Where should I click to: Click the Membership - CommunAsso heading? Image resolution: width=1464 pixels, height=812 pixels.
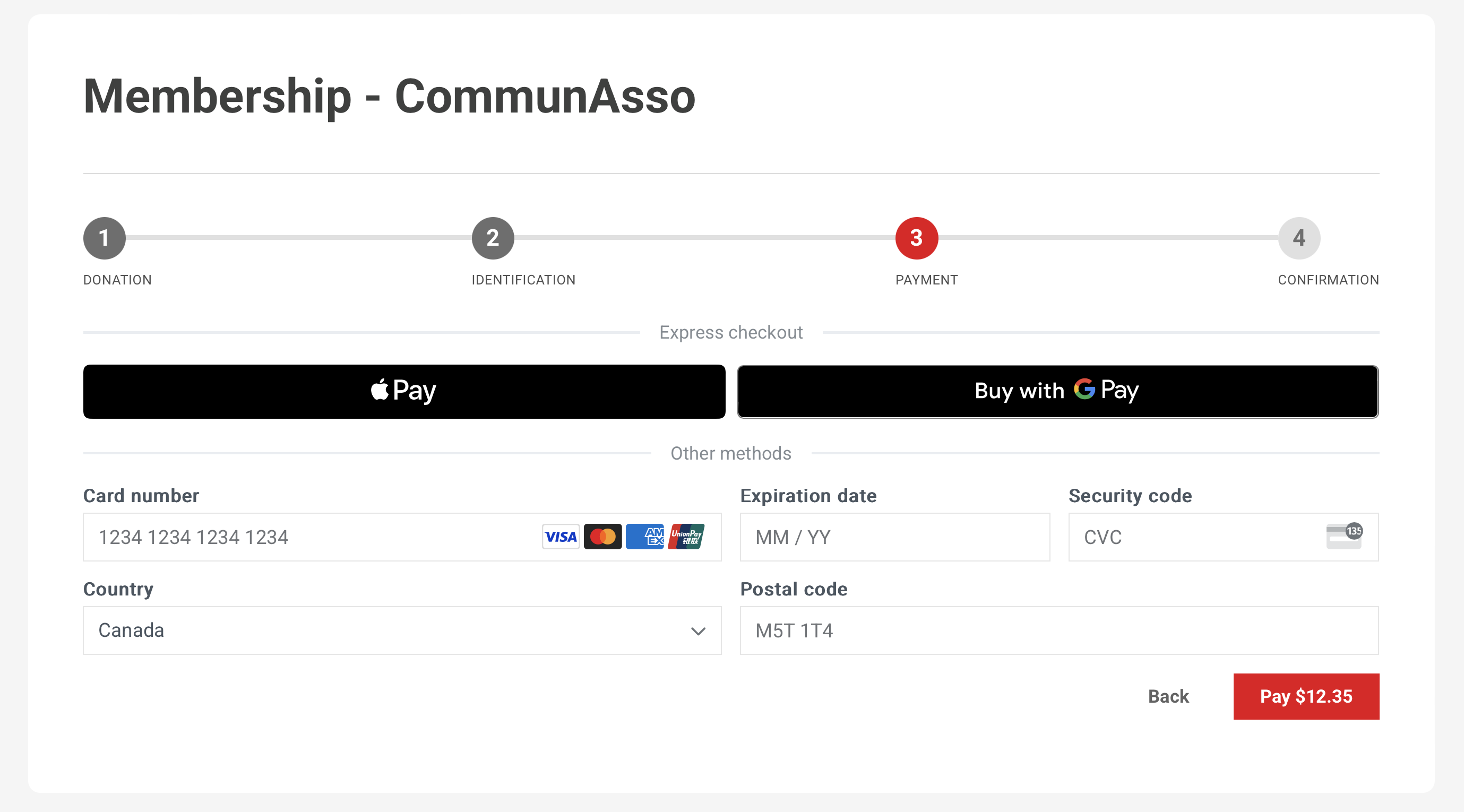coord(389,97)
